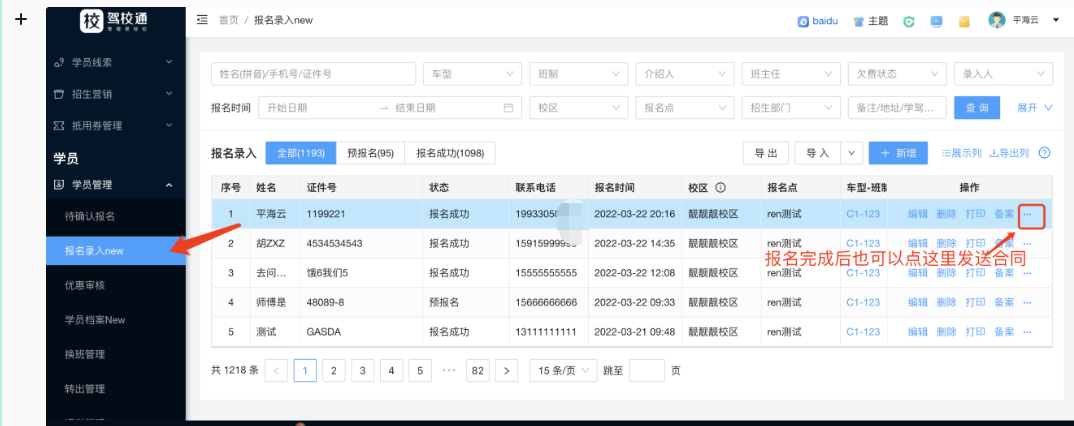Viewport: 1074px width, 426px height.
Task: Click the 跳至 page number input
Action: click(x=647, y=371)
